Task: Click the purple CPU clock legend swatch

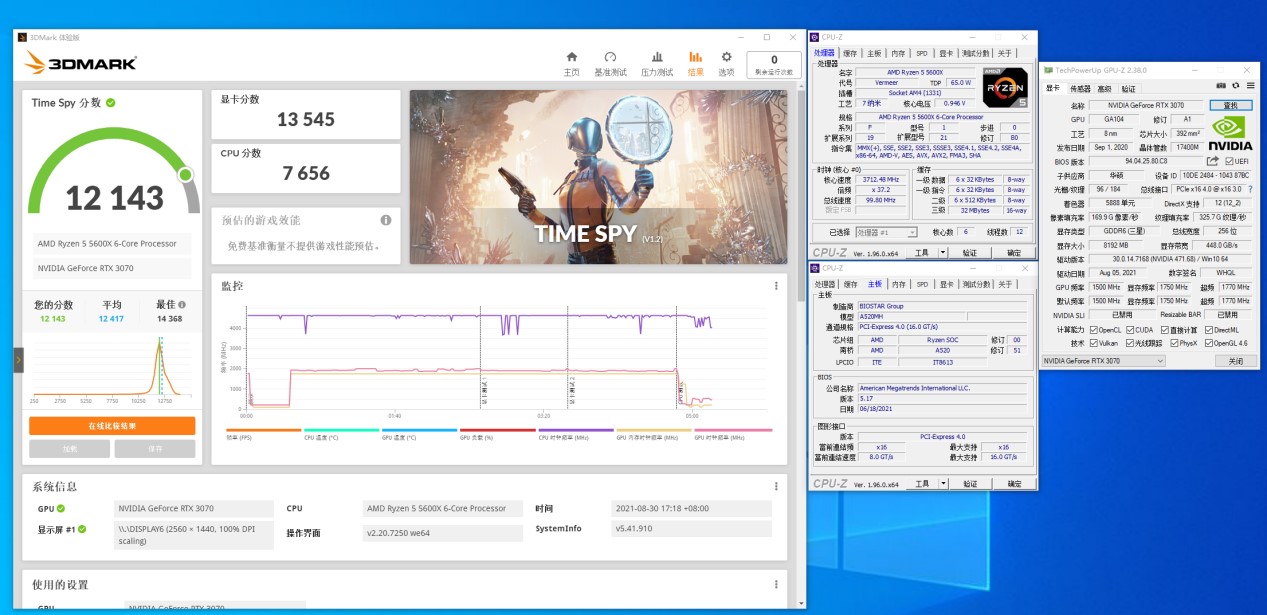Action: (575, 430)
